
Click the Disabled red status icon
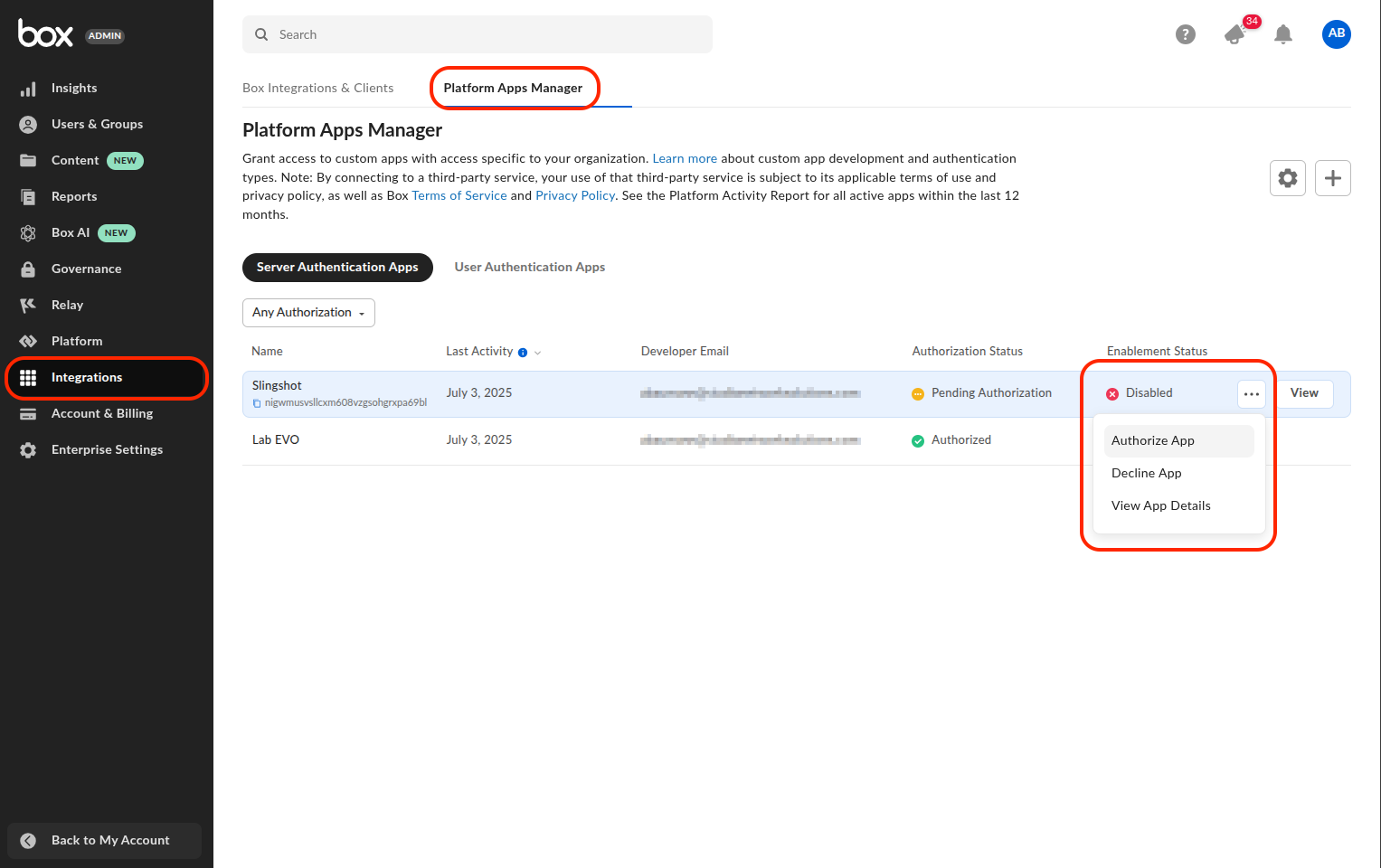click(x=1112, y=393)
